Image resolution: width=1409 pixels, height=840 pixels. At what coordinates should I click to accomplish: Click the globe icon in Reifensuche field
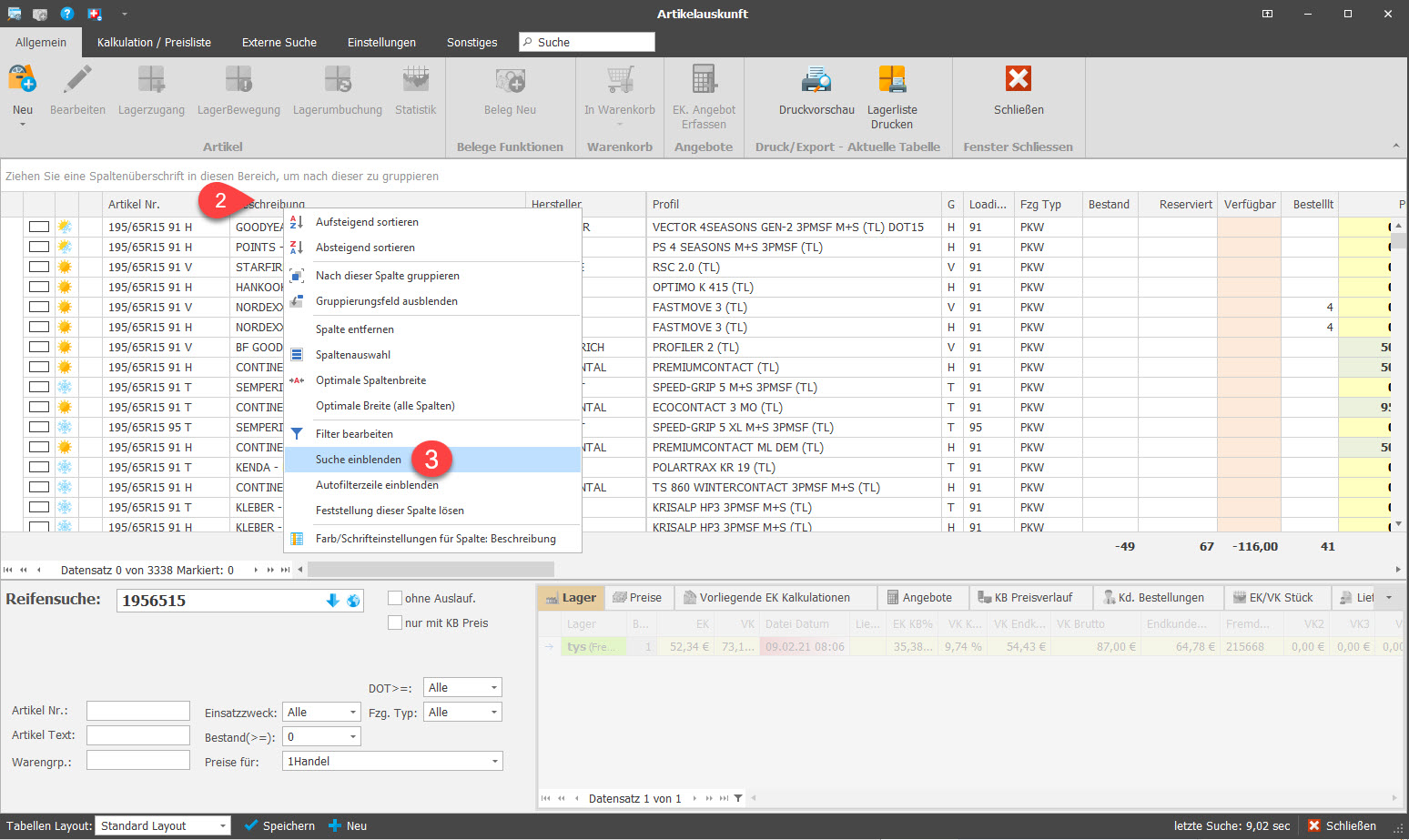(x=353, y=600)
